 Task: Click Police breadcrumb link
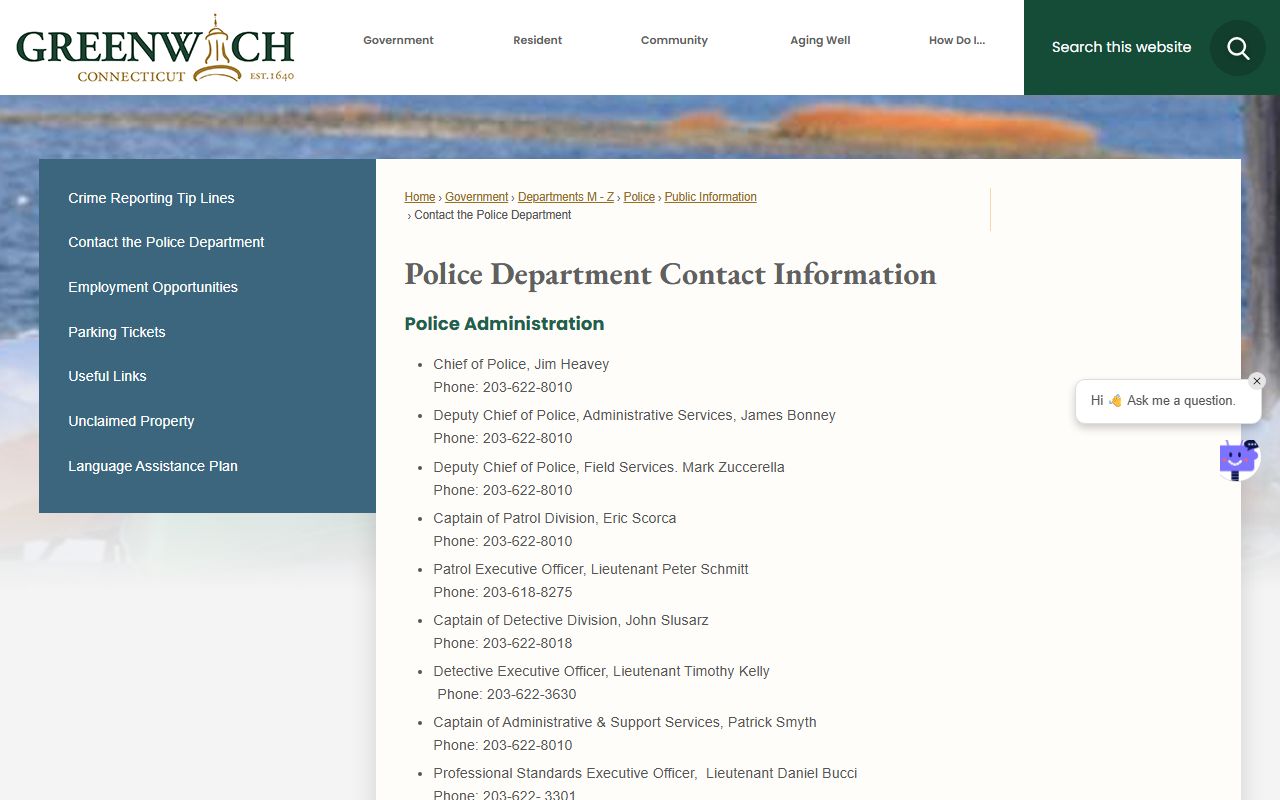639,197
